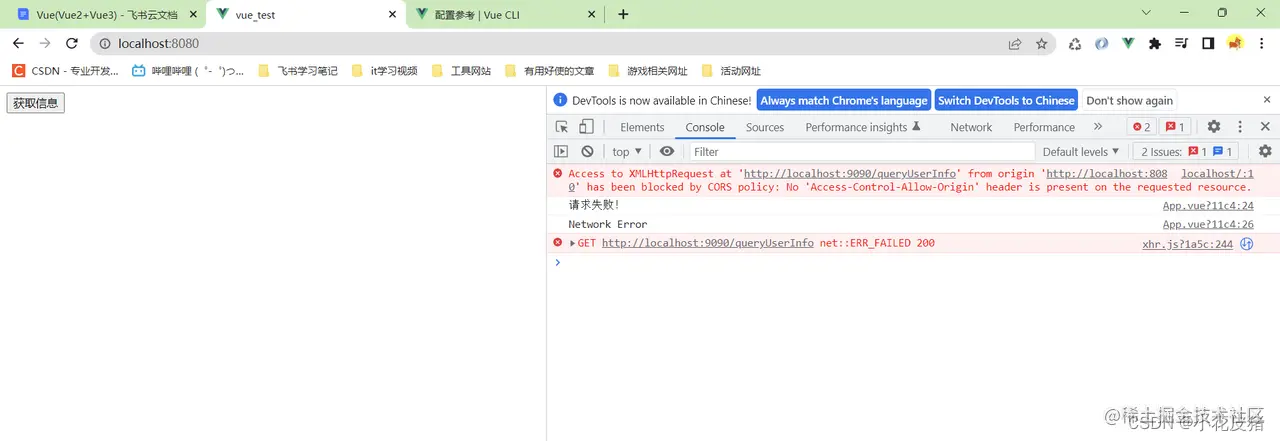
Task: Open the 飞书学习笔记 bookmark folder
Action: click(x=298, y=71)
